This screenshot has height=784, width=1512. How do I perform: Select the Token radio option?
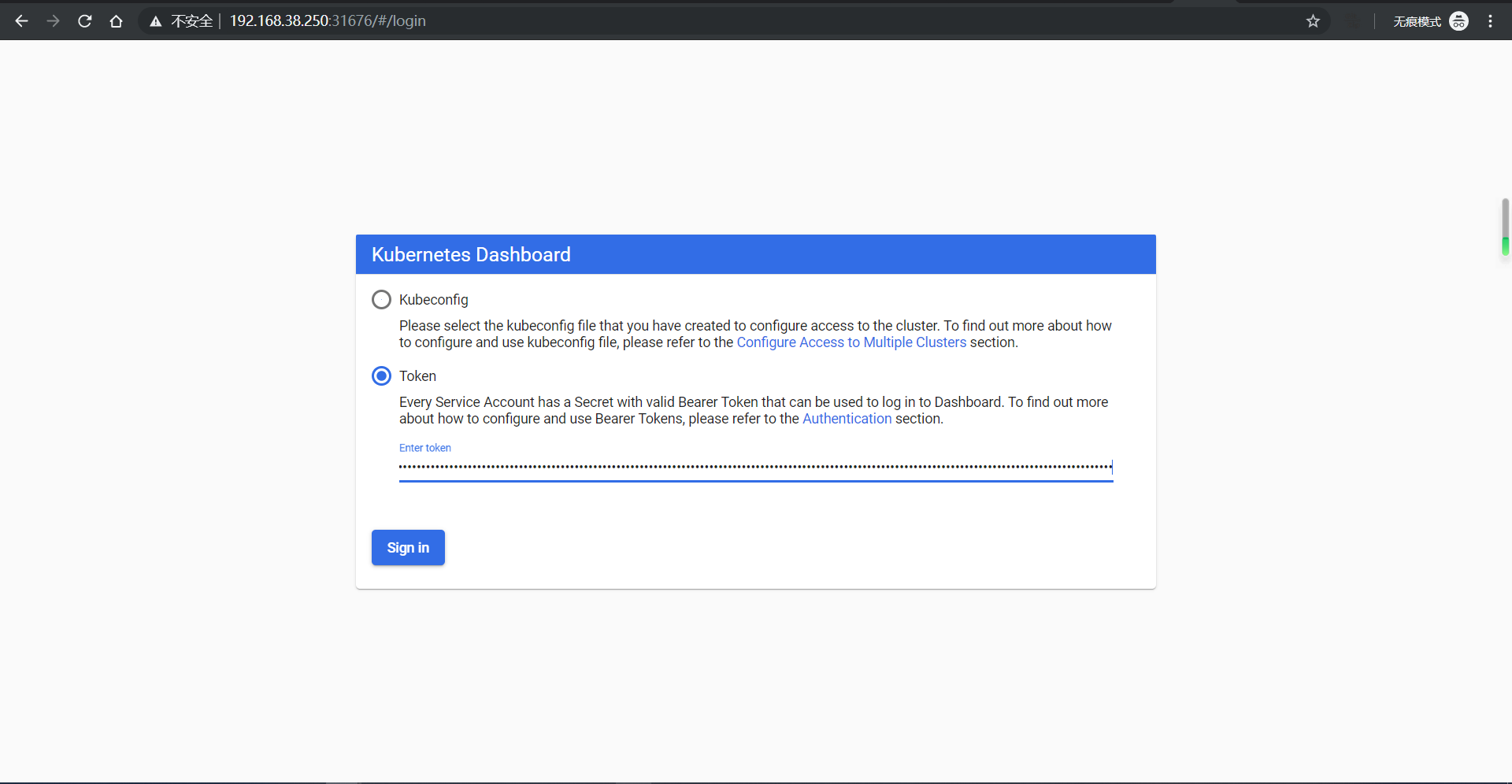(381, 376)
